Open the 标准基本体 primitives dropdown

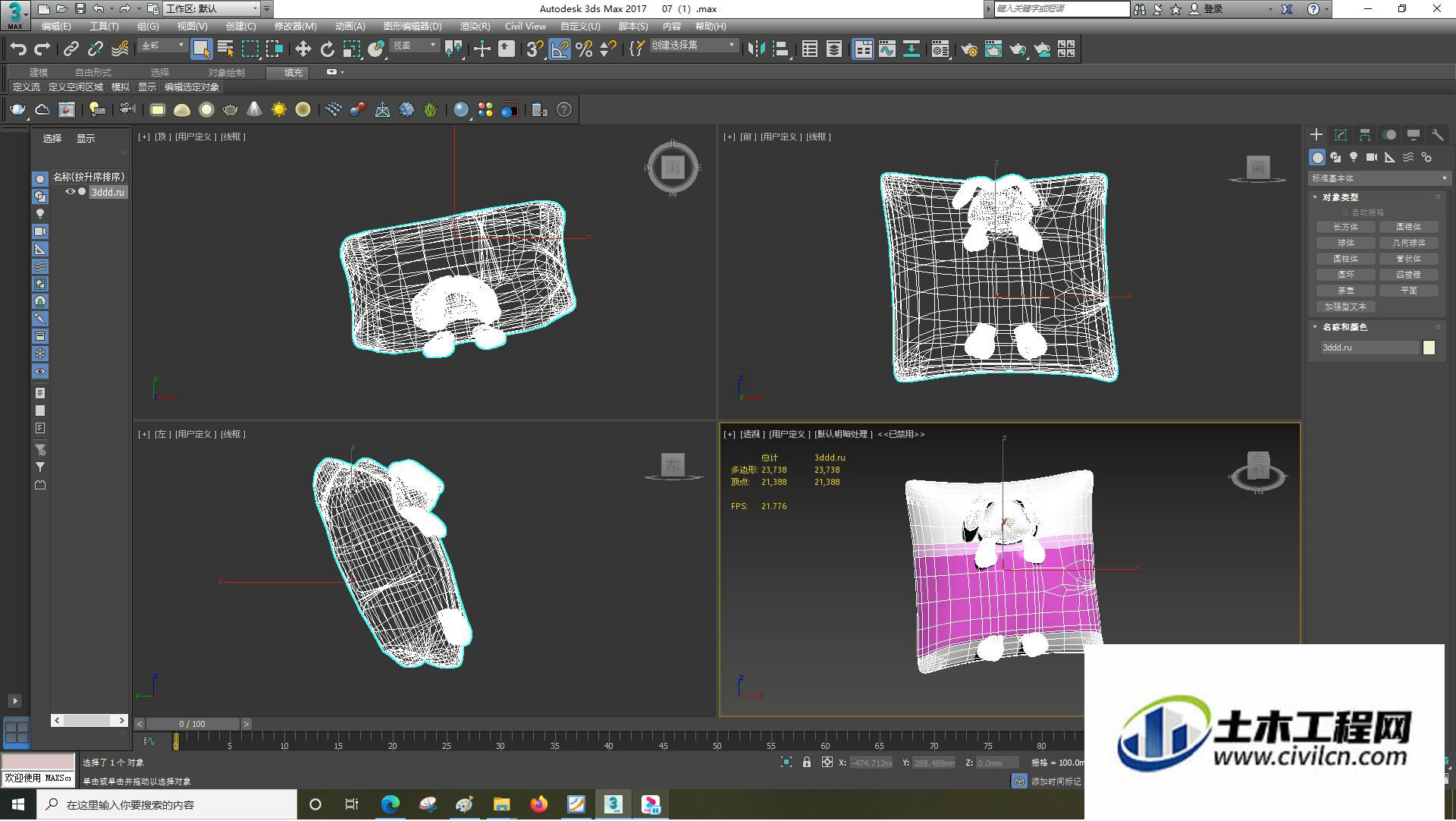[1379, 178]
